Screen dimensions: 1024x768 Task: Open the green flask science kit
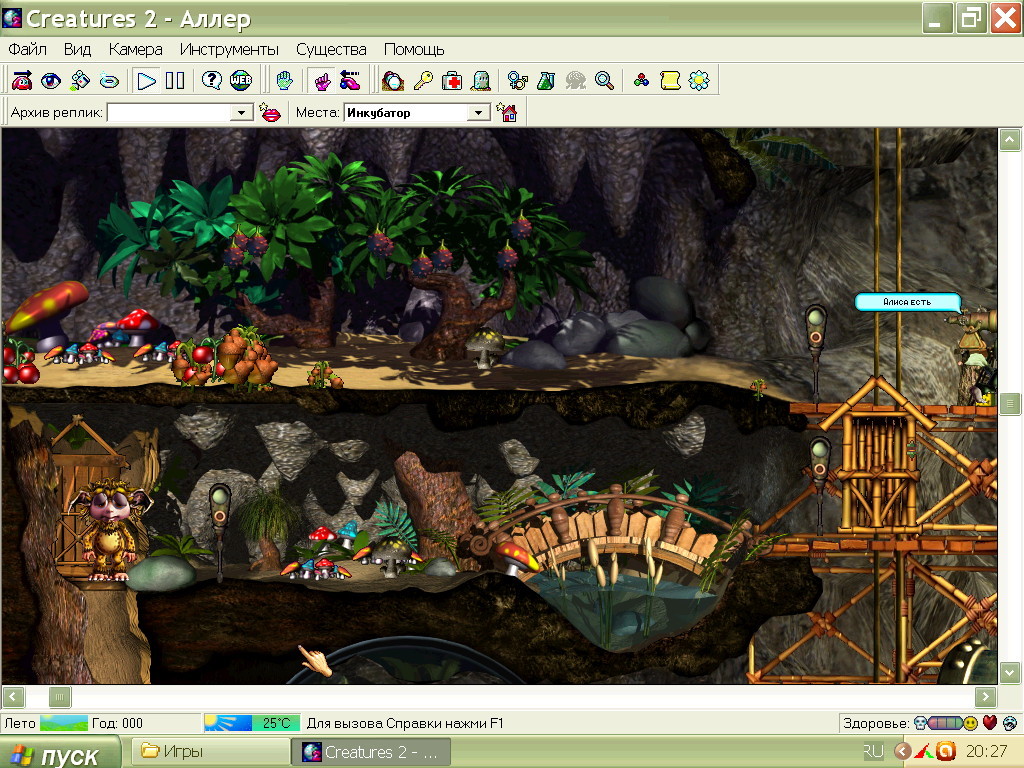click(546, 81)
